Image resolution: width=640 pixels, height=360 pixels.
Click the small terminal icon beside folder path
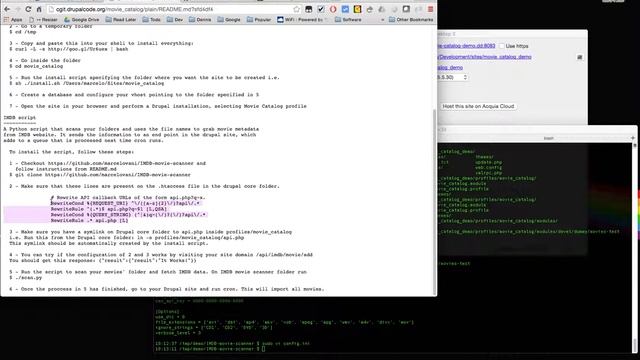[580, 57]
